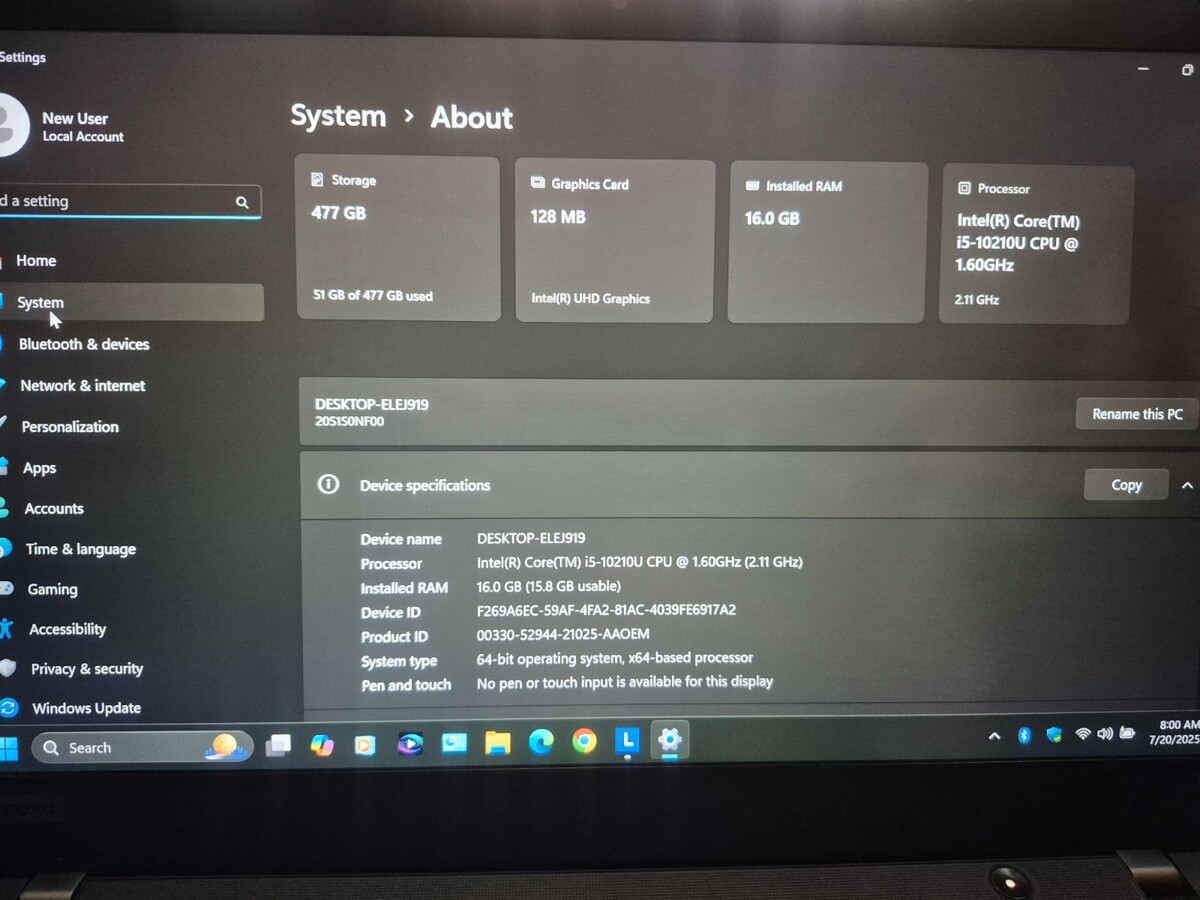1200x900 pixels.
Task: Click the battery tray icon
Action: (x=1127, y=732)
